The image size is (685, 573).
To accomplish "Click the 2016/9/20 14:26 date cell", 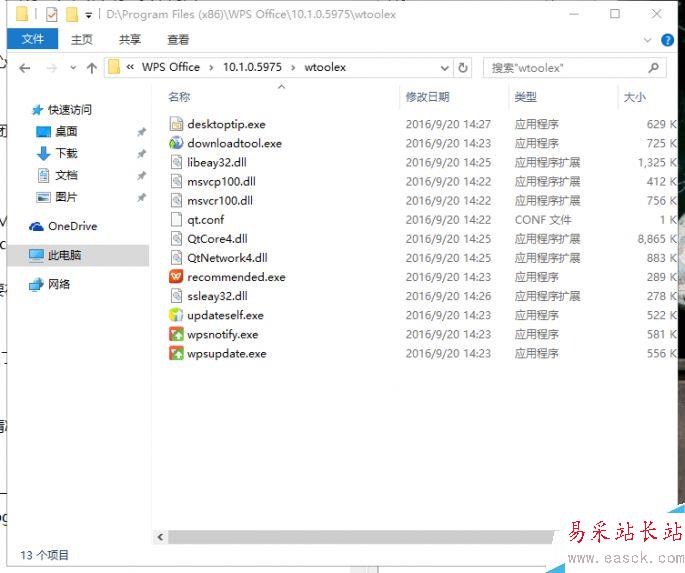I will 448,296.
